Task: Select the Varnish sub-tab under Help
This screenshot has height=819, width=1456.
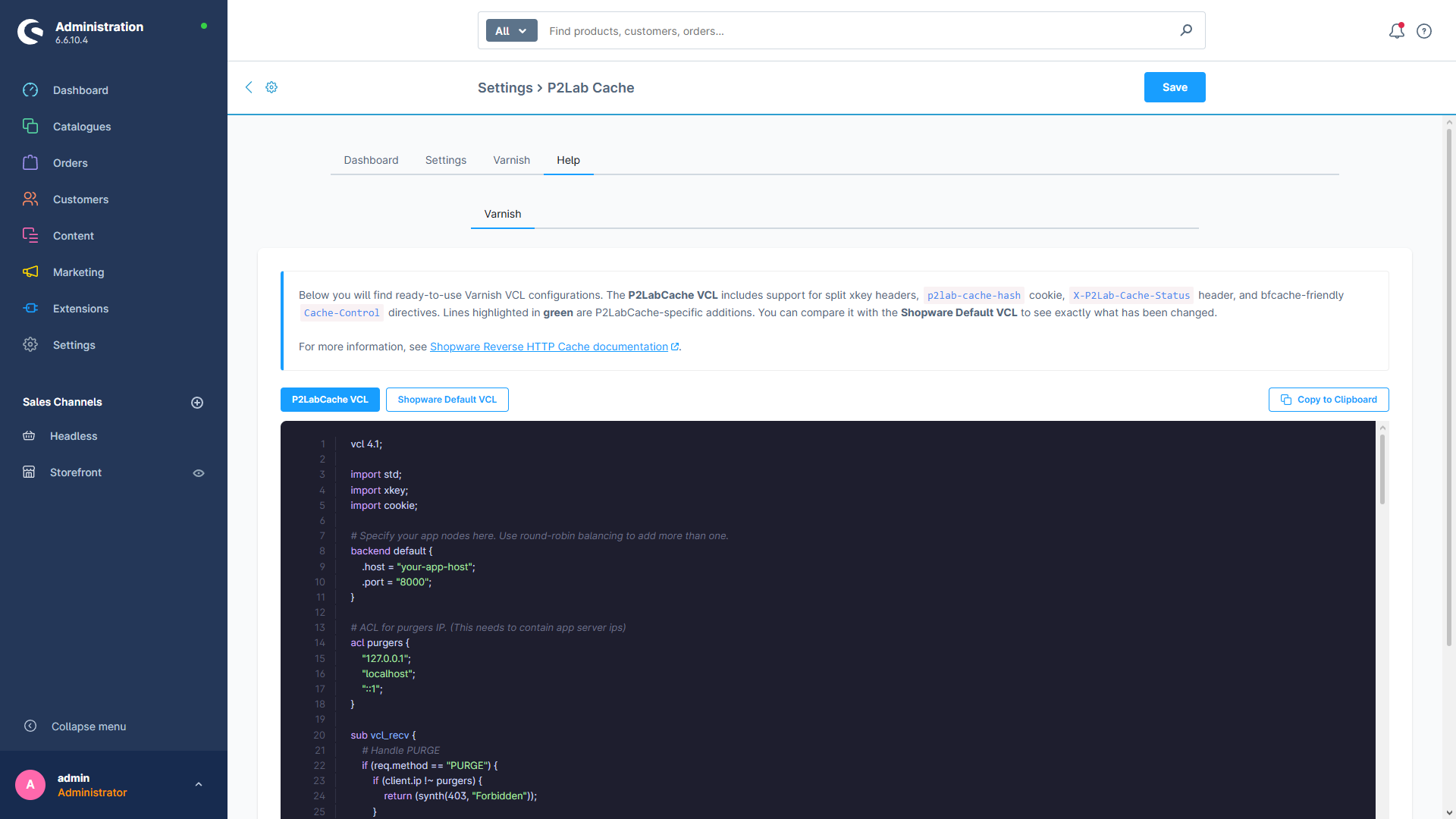Action: point(503,214)
